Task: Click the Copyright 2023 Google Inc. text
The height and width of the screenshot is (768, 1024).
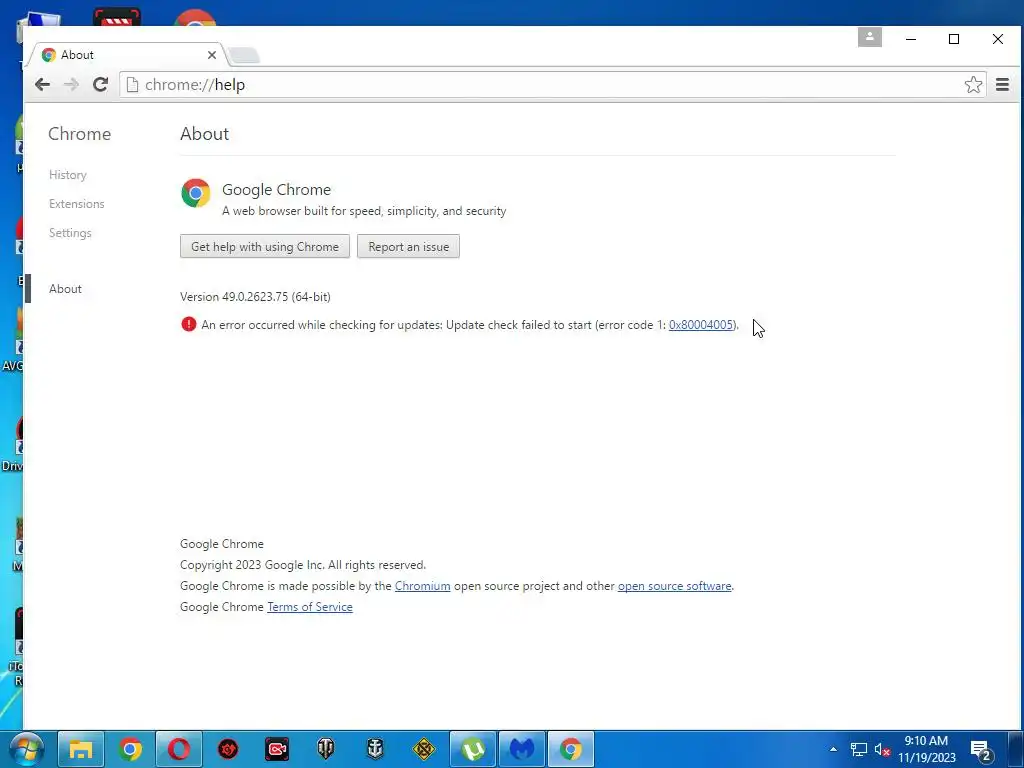Action: 303,565
